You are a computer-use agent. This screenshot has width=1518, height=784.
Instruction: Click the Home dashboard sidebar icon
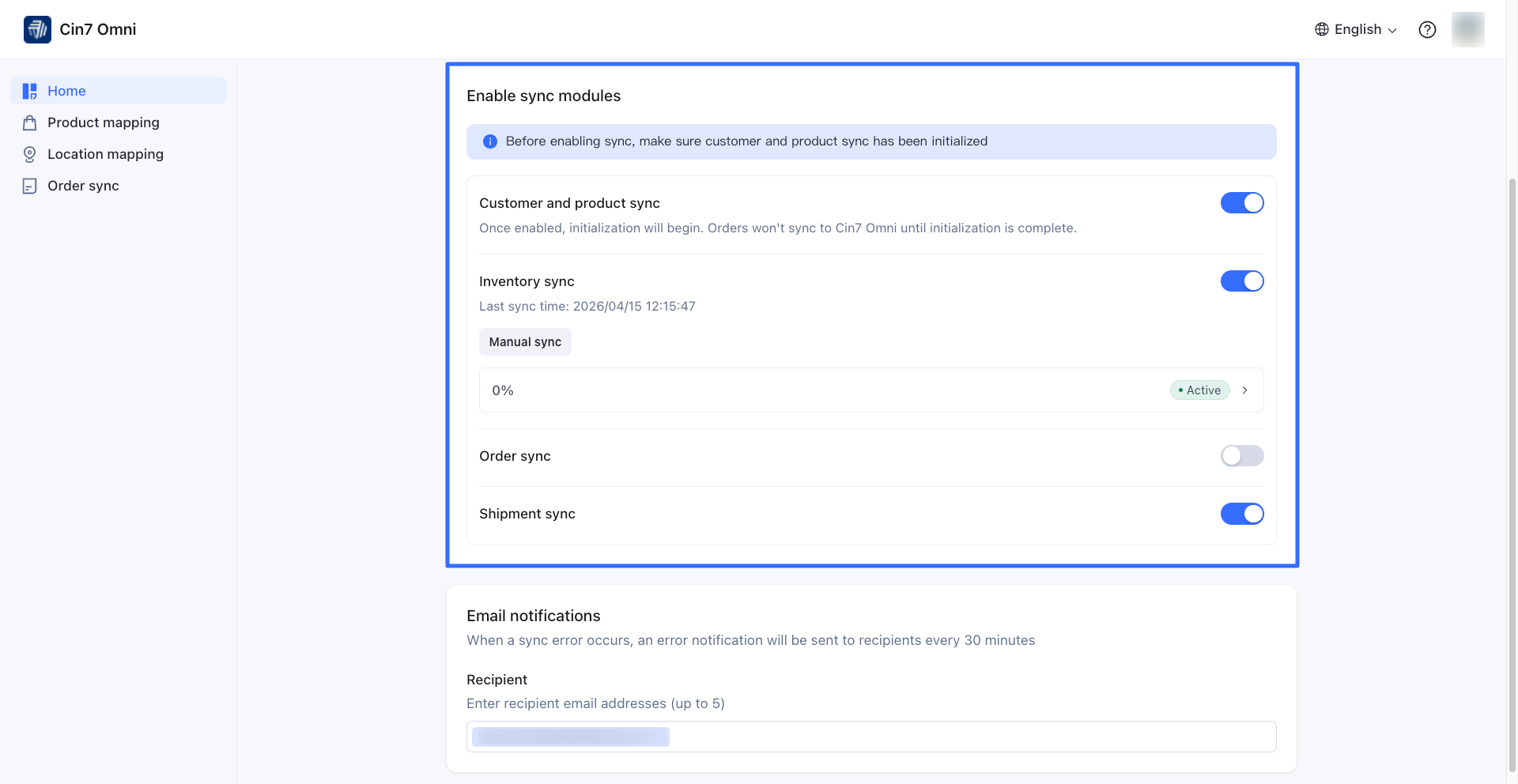coord(30,91)
